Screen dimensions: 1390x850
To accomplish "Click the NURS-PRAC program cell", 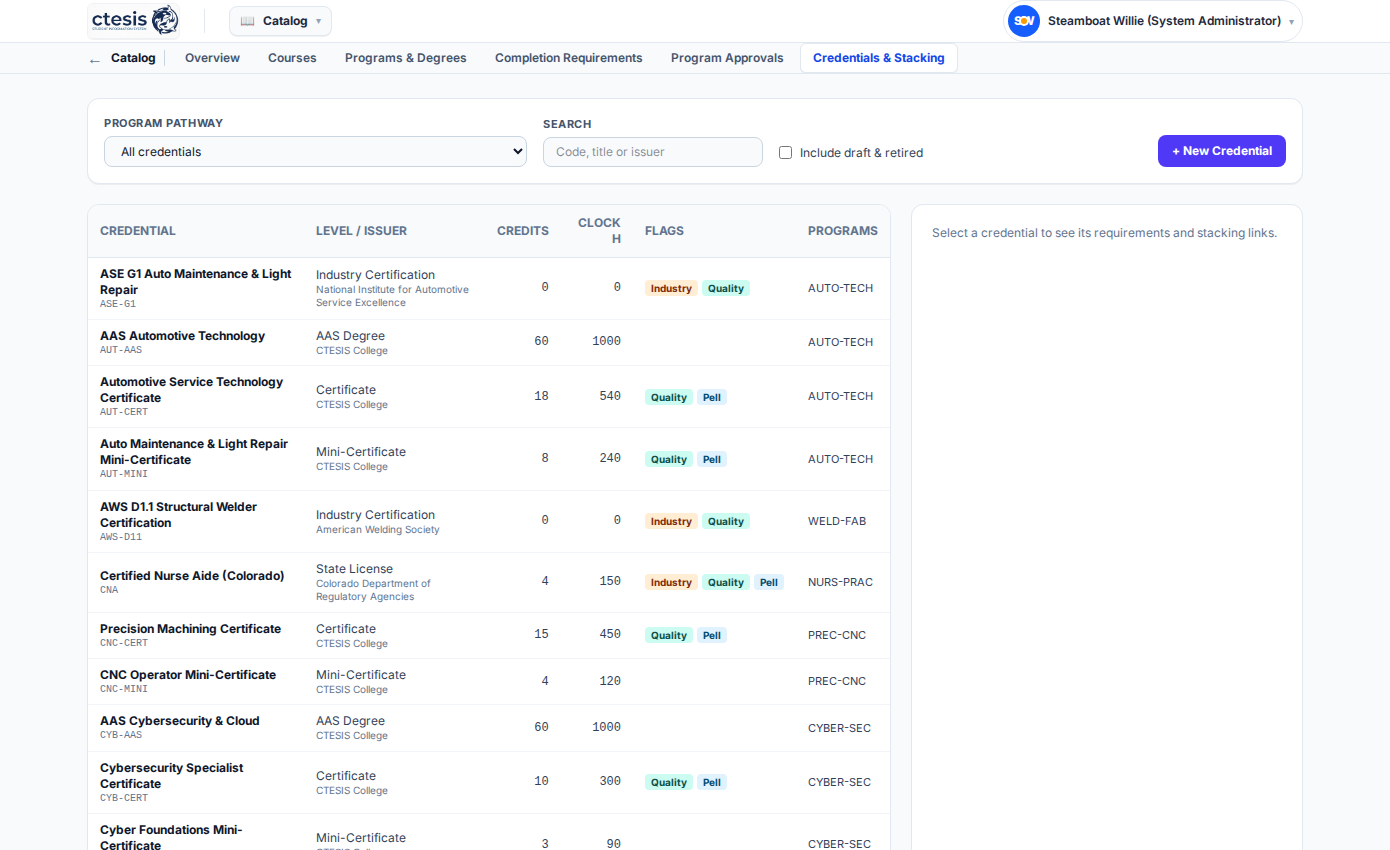I will point(840,582).
